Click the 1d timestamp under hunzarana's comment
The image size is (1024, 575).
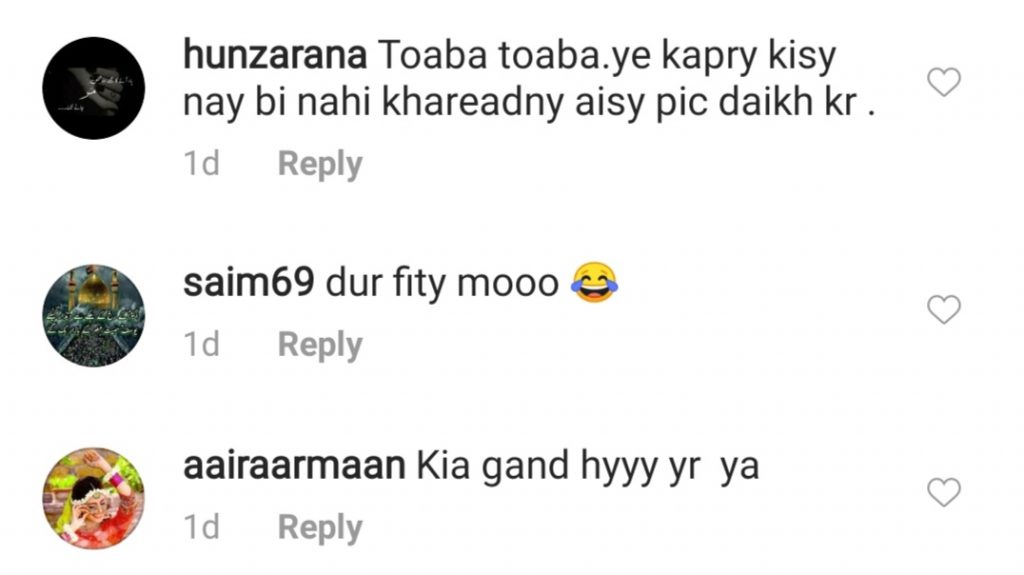pos(202,164)
